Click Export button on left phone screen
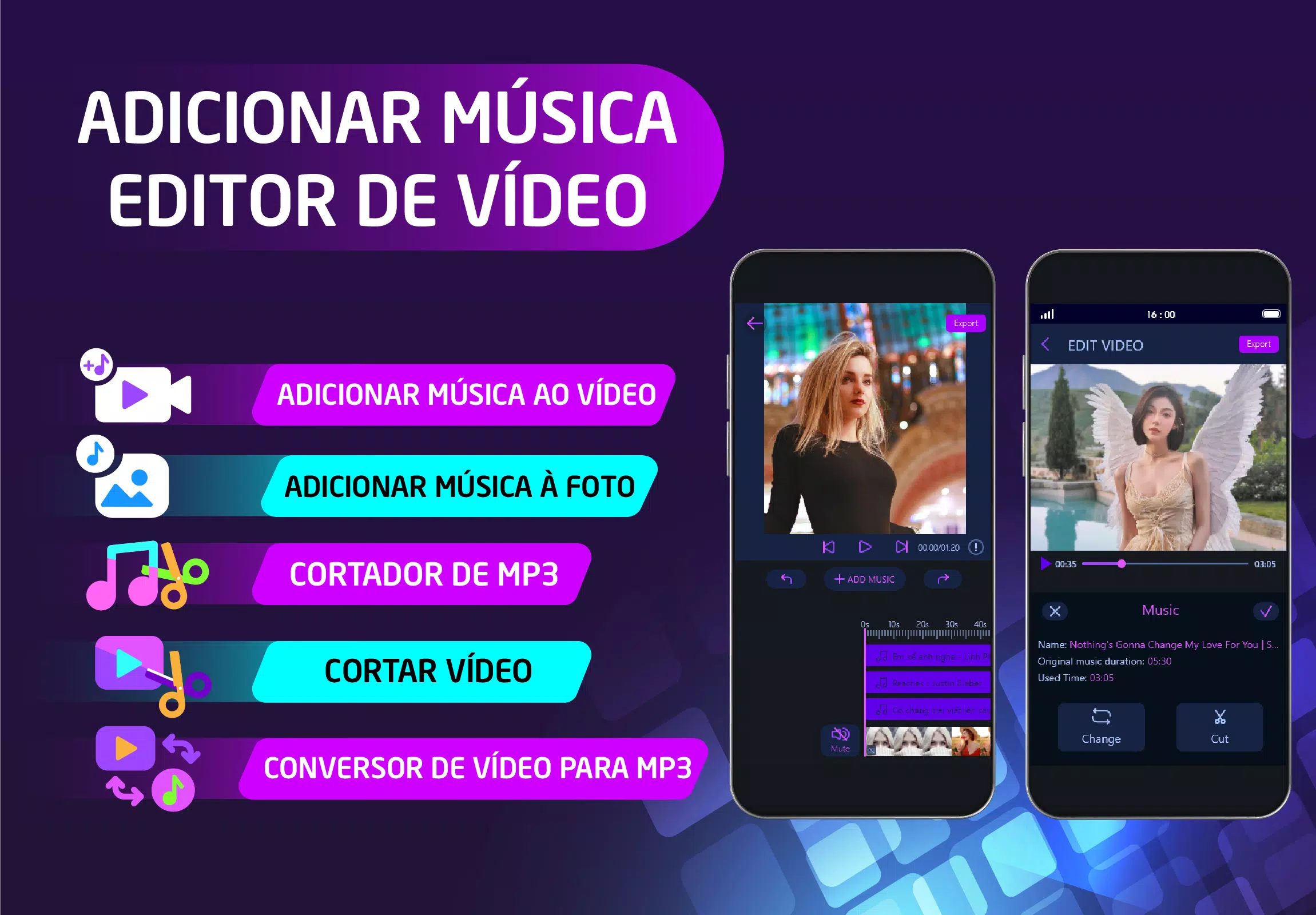1316x915 pixels. point(962,322)
